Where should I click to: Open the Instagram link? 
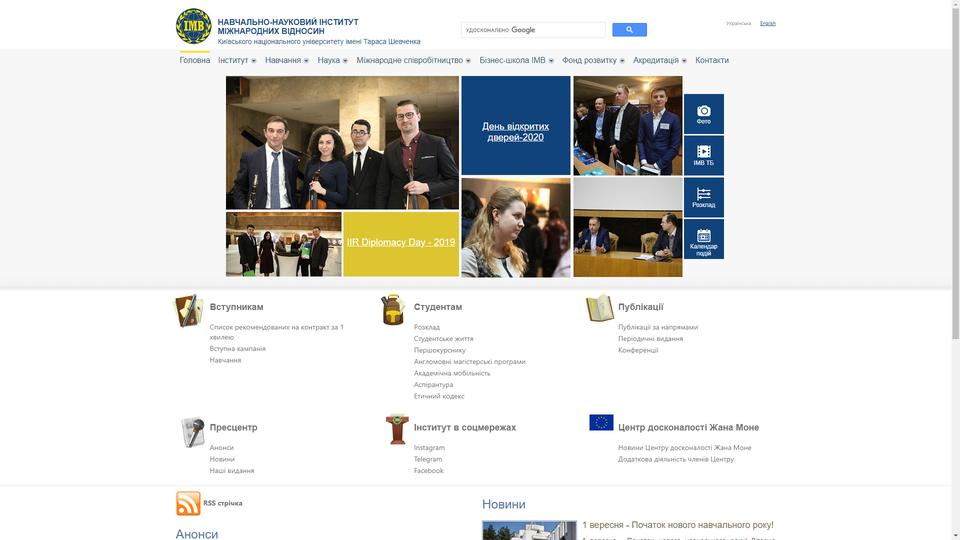[x=429, y=448]
